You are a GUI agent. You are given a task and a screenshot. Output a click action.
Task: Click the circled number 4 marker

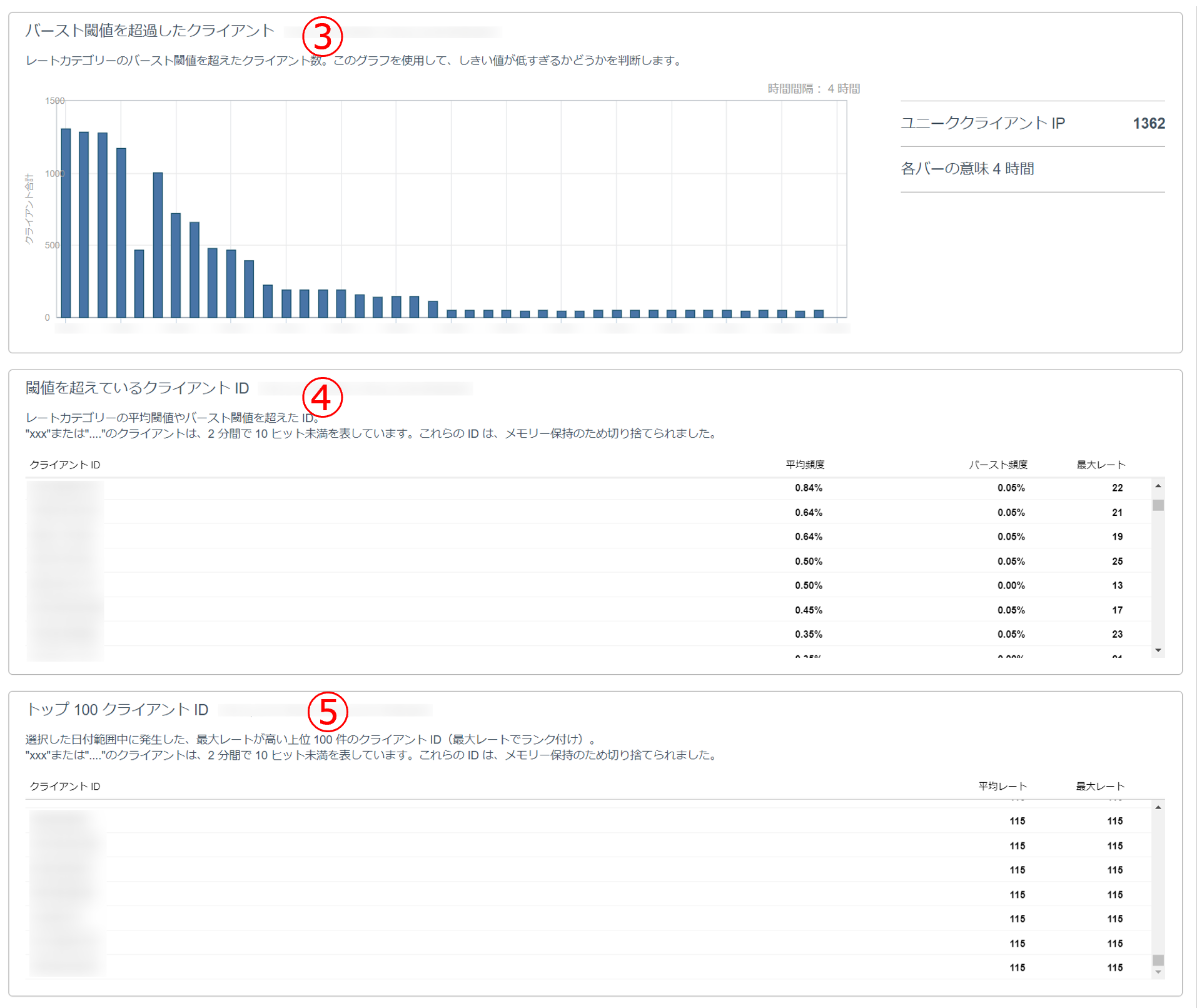[x=322, y=397]
